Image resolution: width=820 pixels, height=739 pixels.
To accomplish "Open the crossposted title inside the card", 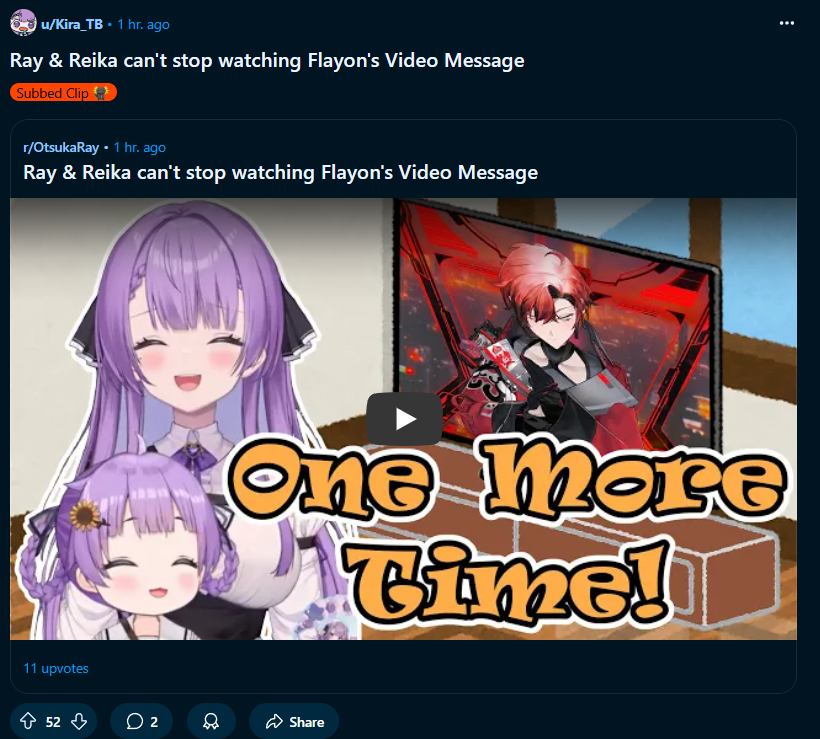I will coord(280,172).
